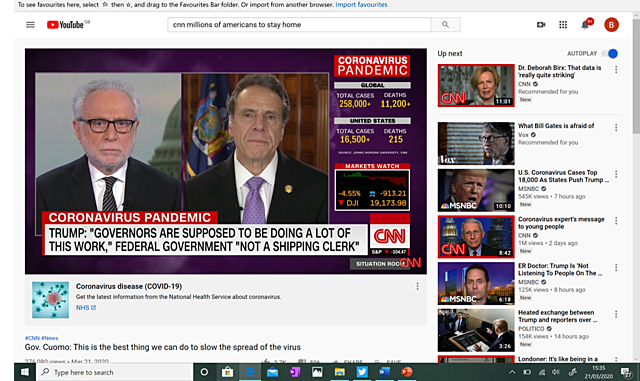Open options for the ER Doctor video
The image size is (640, 381).
click(616, 268)
